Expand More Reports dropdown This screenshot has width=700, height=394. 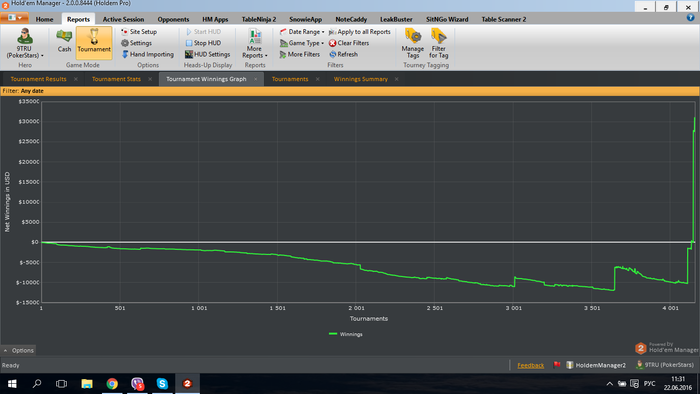255,43
